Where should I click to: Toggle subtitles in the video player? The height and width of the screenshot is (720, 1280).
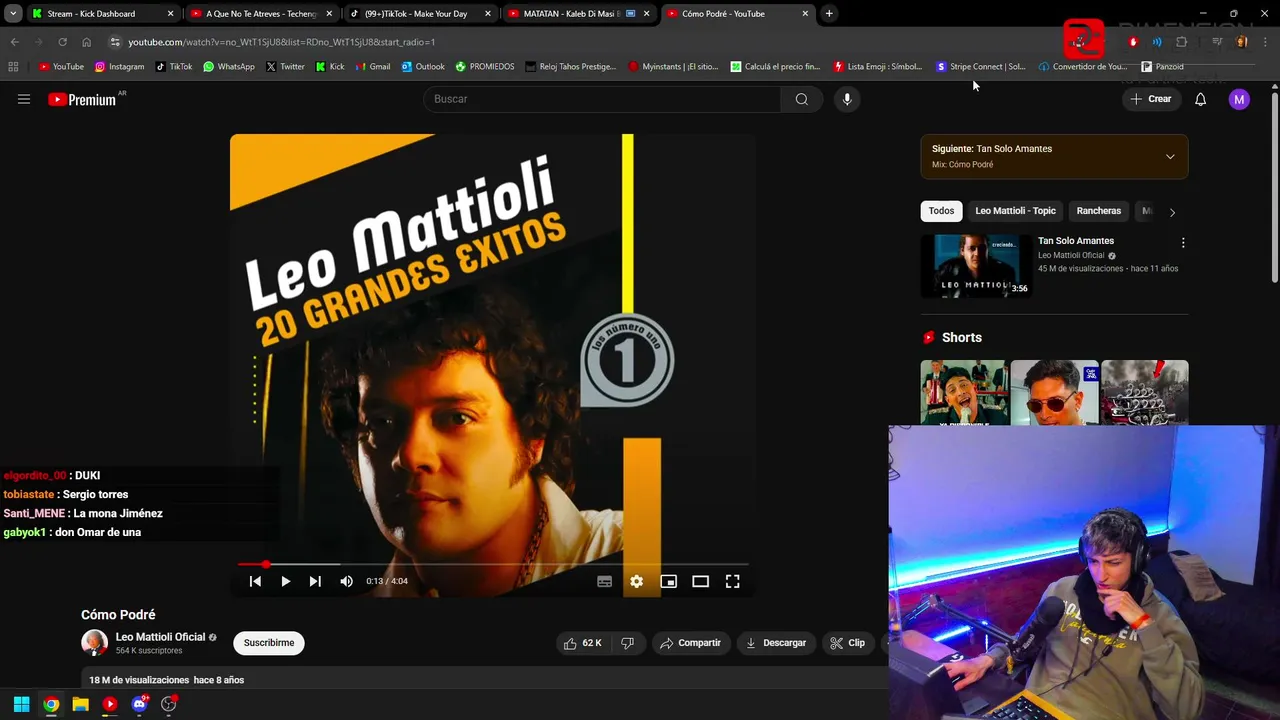[x=604, y=581]
